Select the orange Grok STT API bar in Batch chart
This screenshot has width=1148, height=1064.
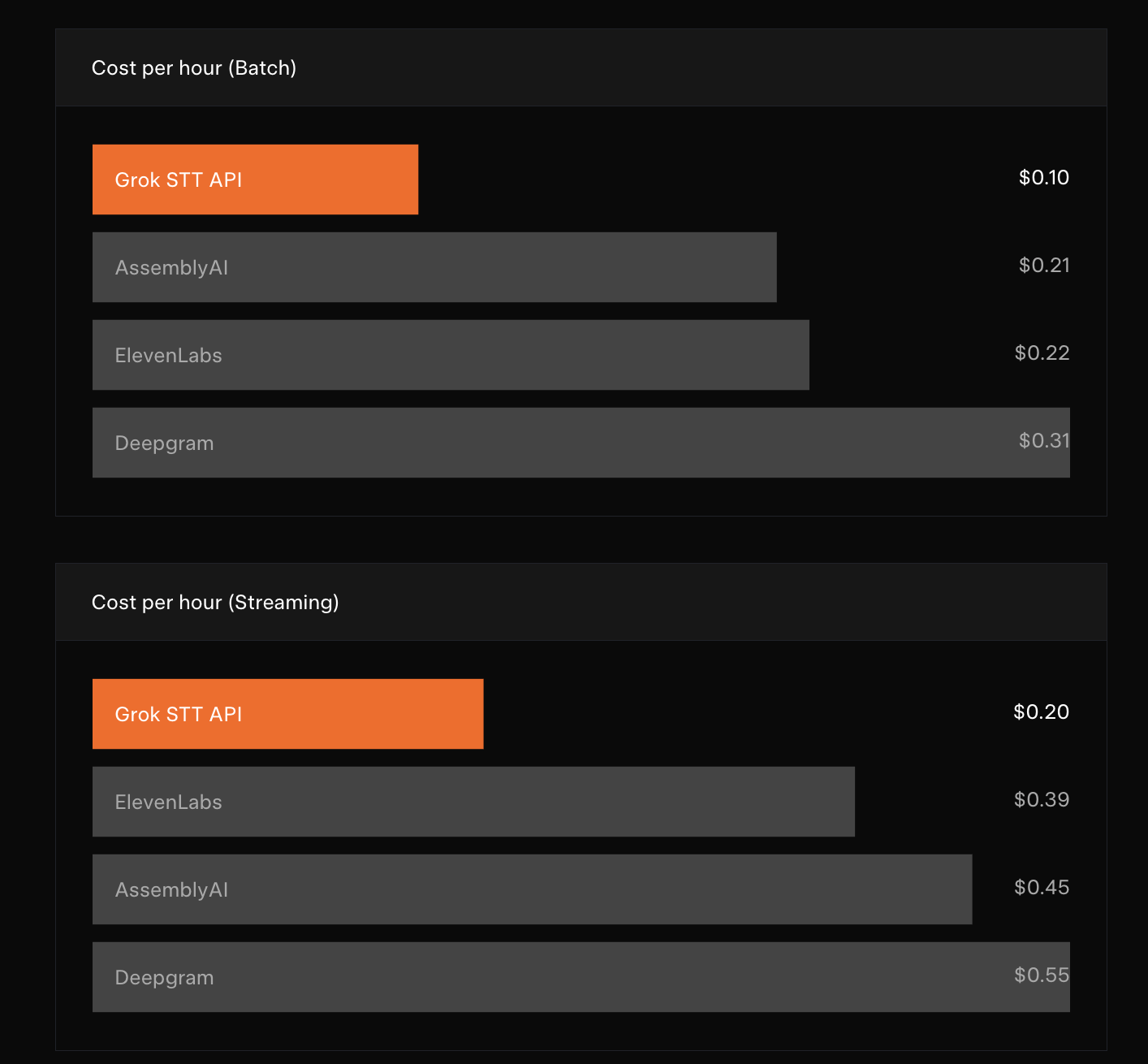coord(325,179)
